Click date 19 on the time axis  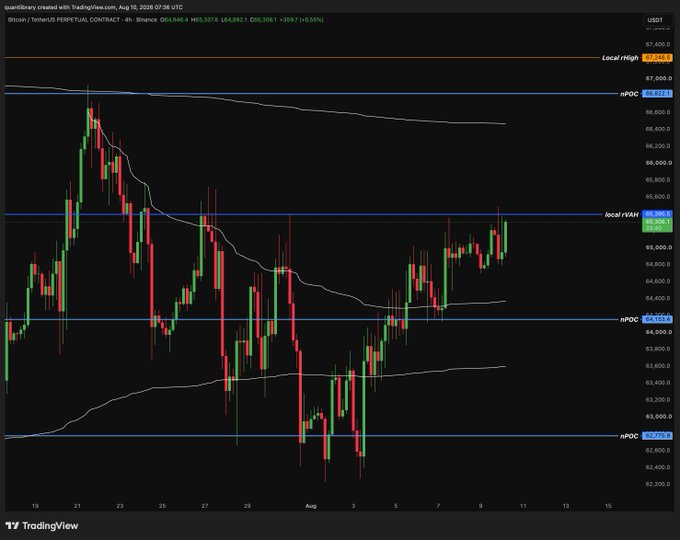(35, 506)
